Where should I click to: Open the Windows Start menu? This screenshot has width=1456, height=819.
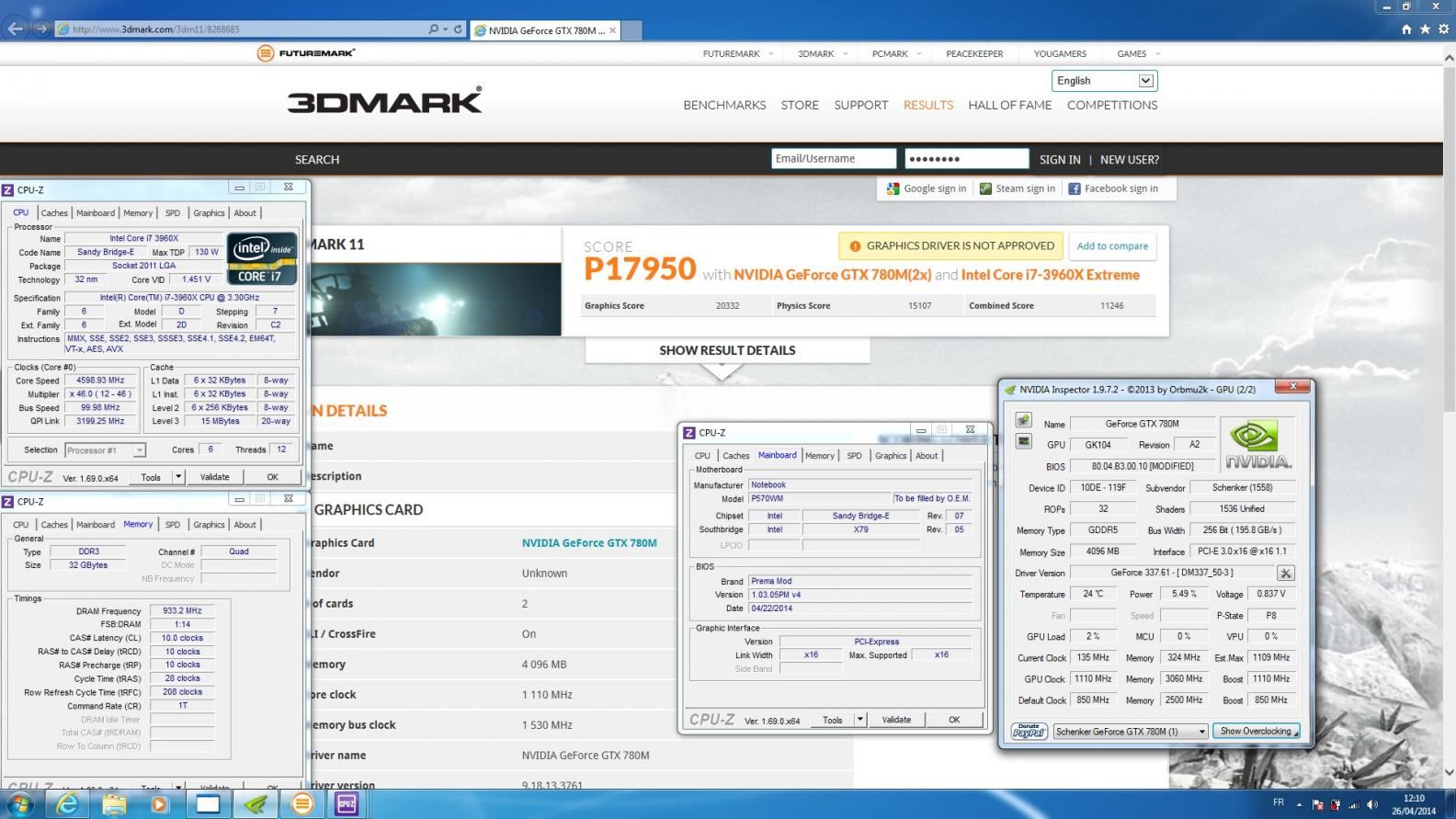click(20, 803)
